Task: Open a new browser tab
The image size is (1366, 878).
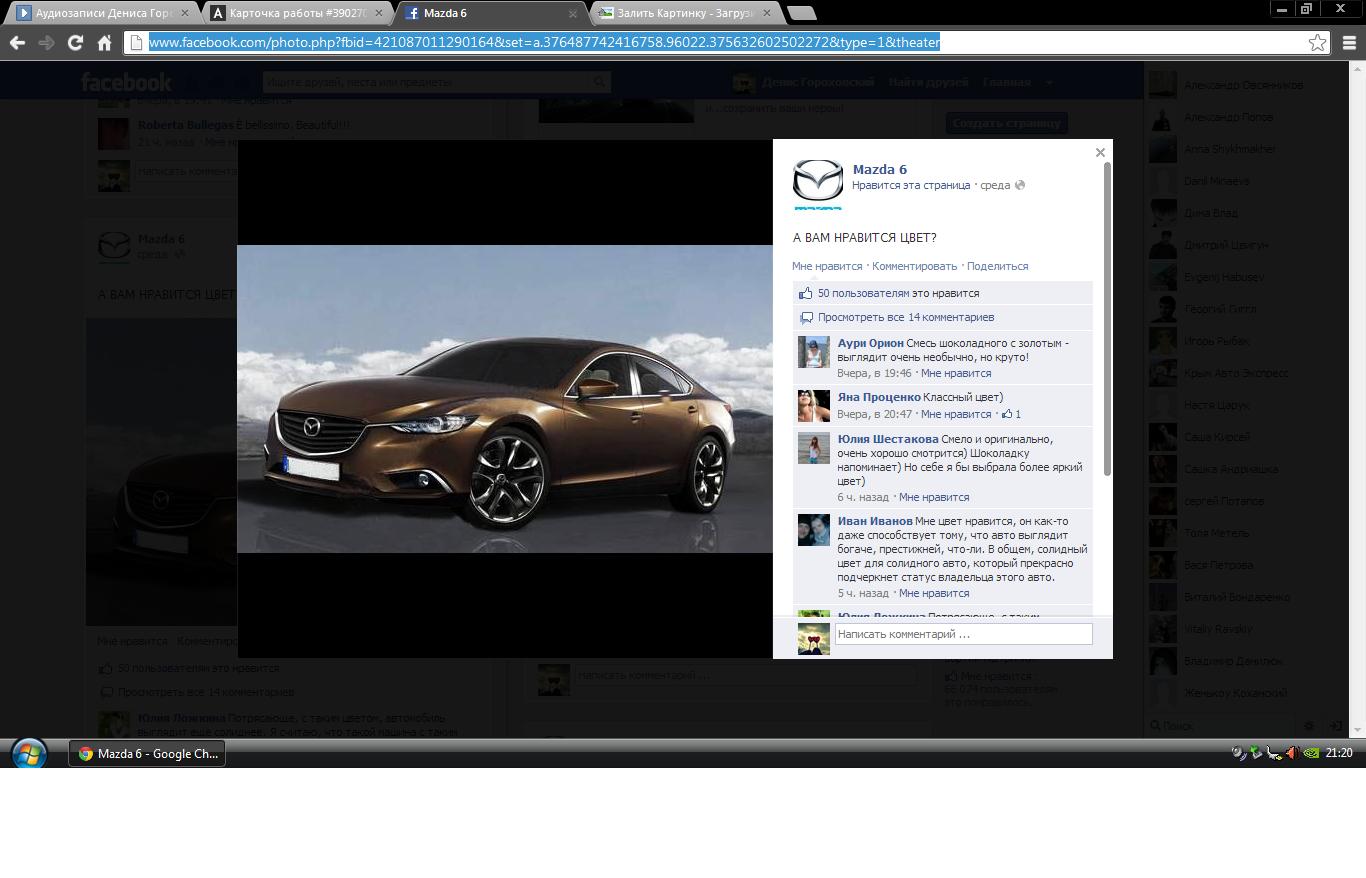Action: 801,13
